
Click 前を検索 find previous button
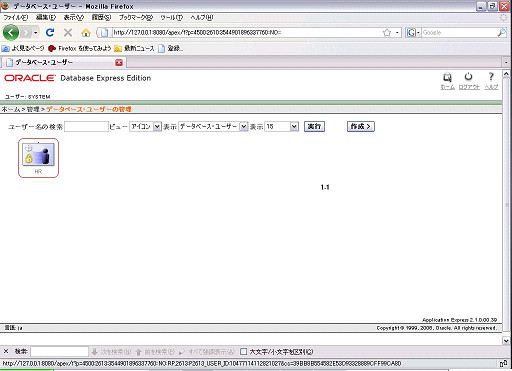point(155,352)
